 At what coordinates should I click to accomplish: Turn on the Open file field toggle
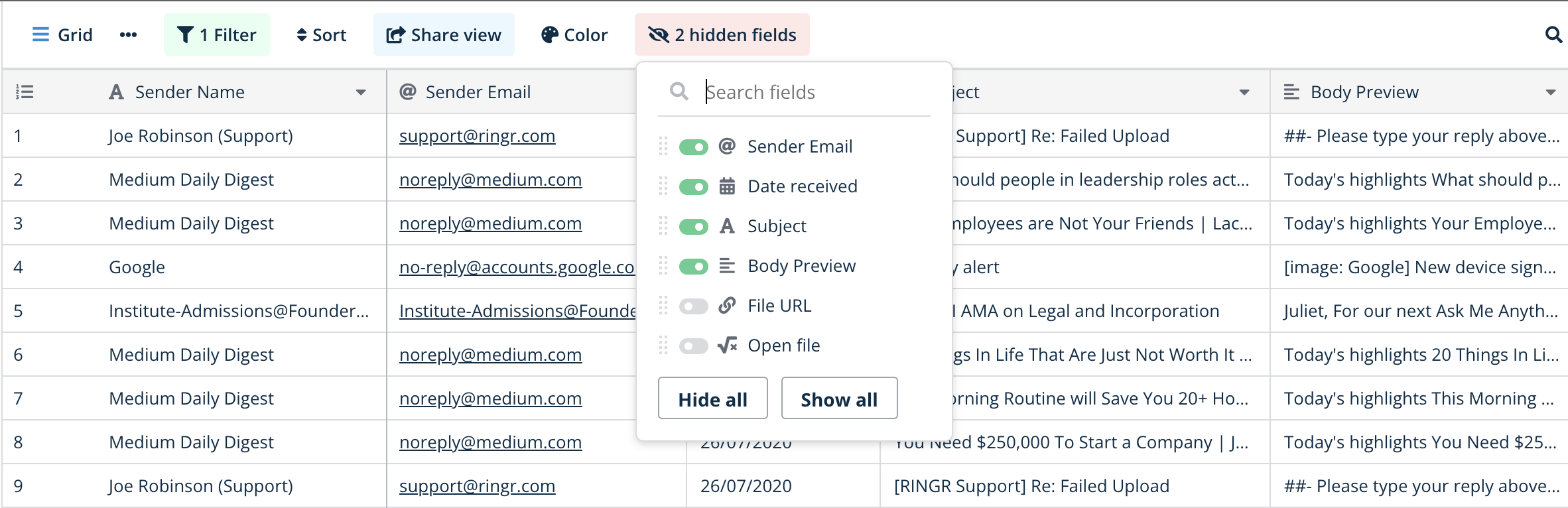click(694, 346)
